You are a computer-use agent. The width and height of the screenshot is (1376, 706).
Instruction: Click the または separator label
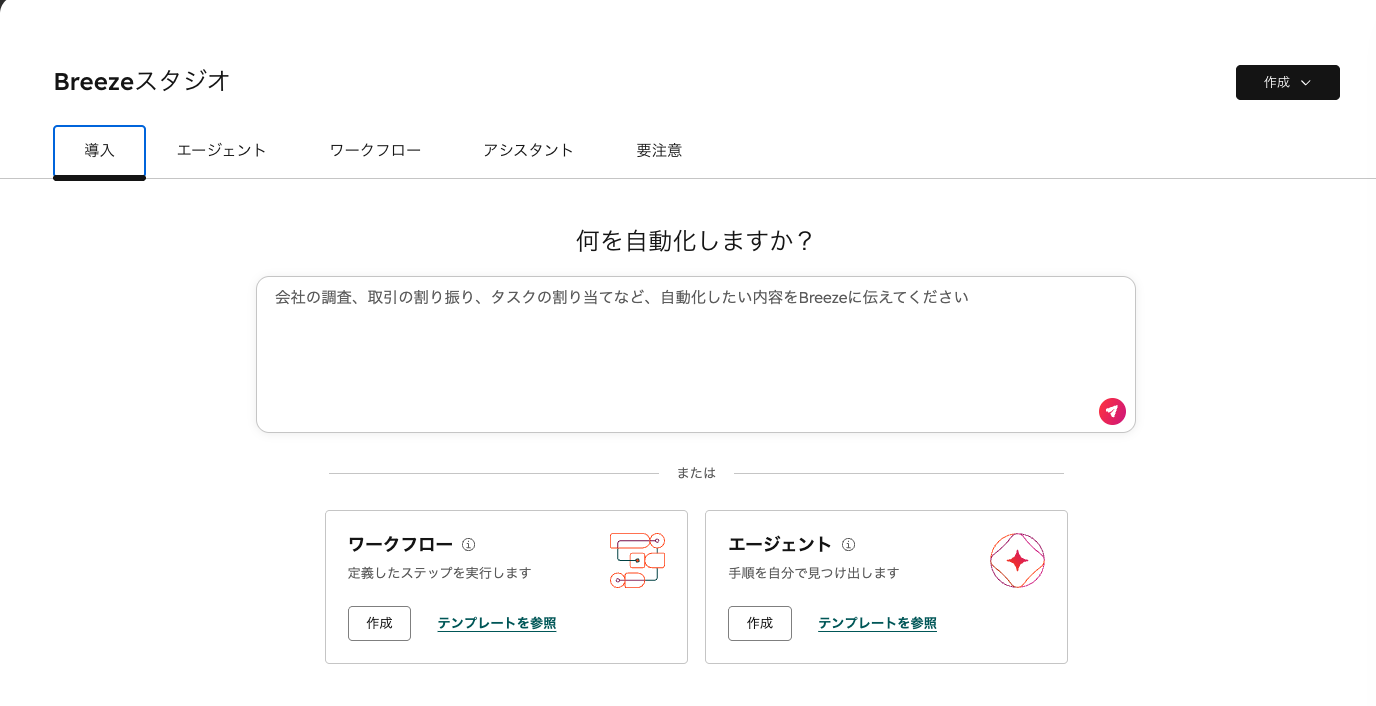pyautogui.click(x=696, y=473)
